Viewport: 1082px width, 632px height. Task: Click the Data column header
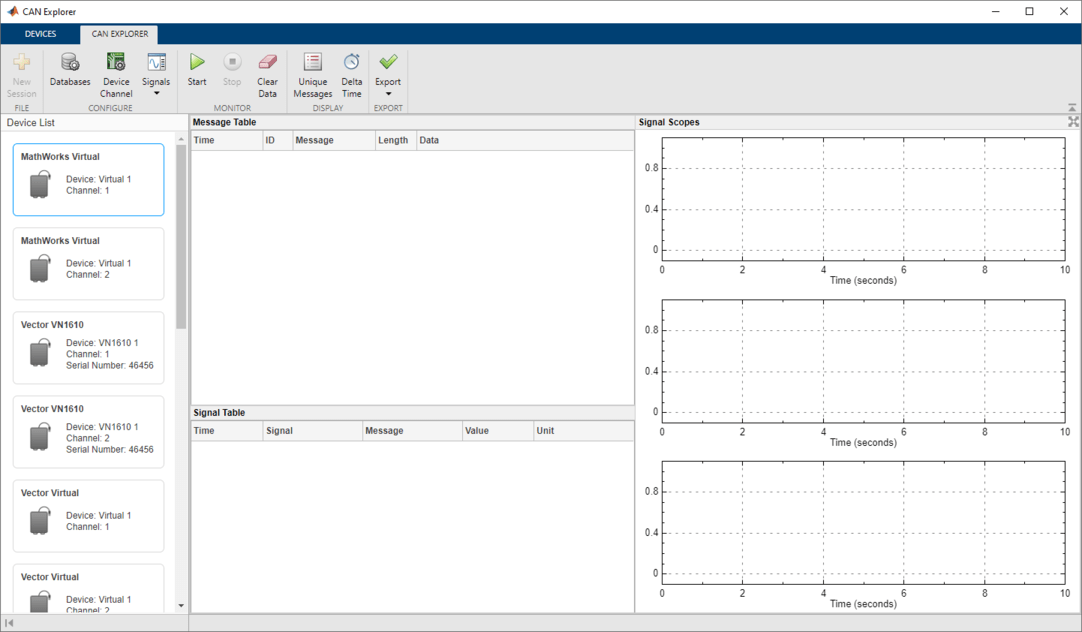coord(430,141)
